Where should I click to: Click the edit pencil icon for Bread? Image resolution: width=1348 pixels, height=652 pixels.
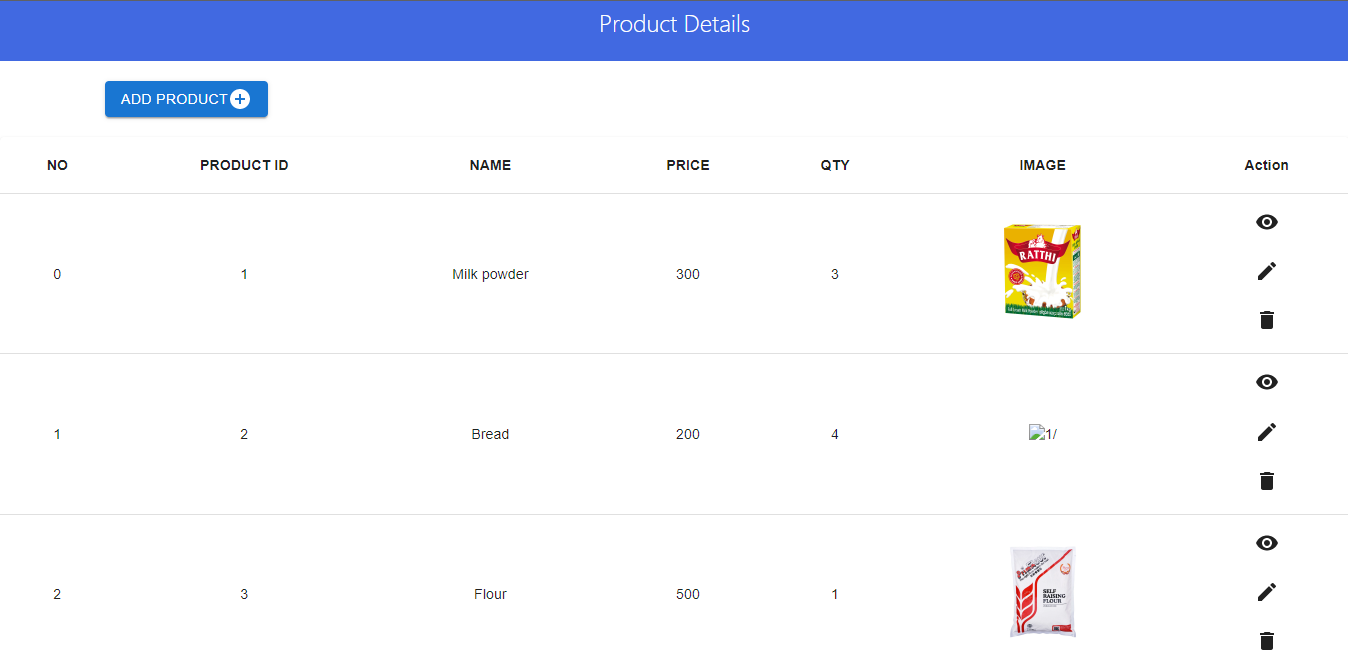tap(1267, 431)
